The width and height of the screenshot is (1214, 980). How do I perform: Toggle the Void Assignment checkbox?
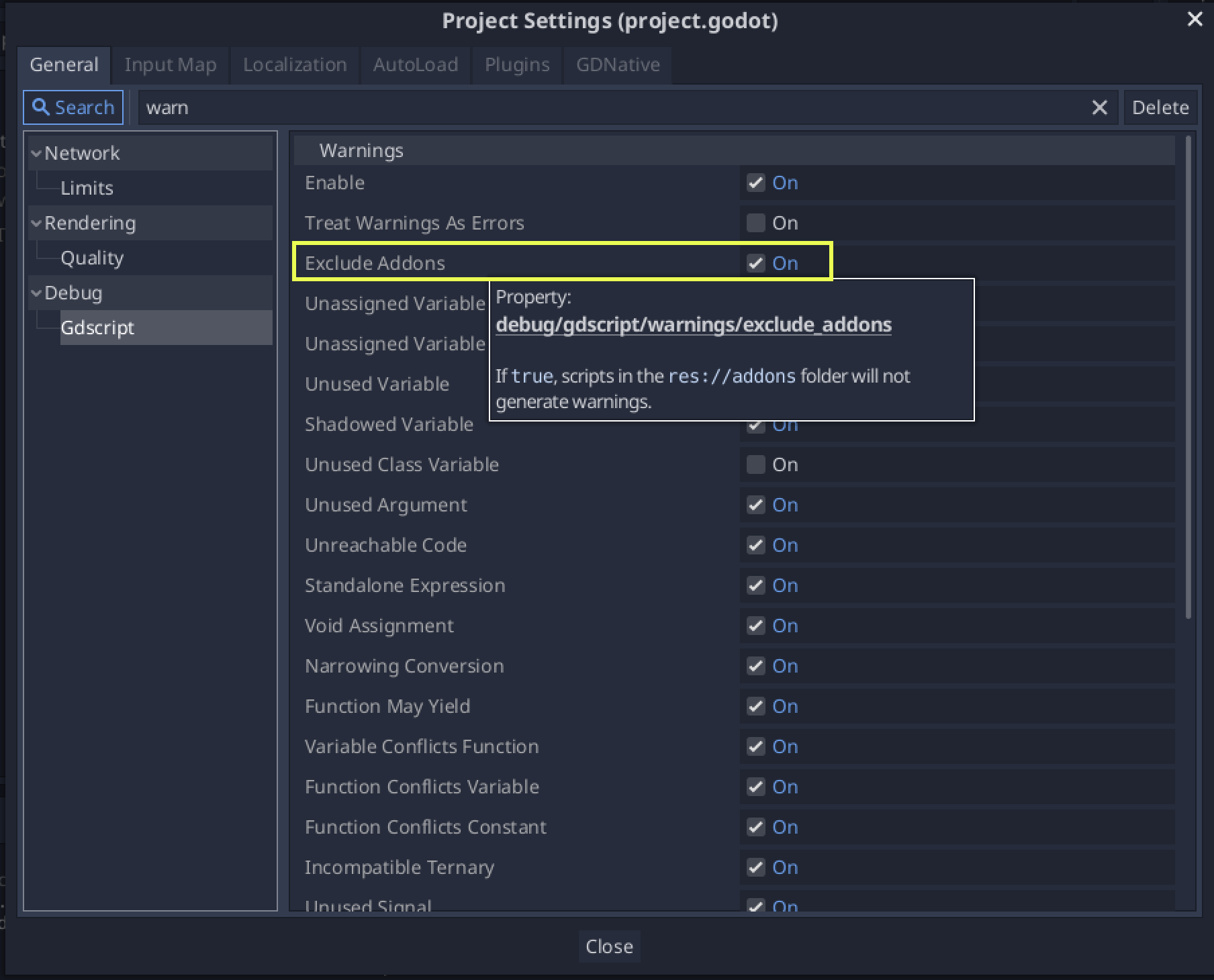point(756,626)
